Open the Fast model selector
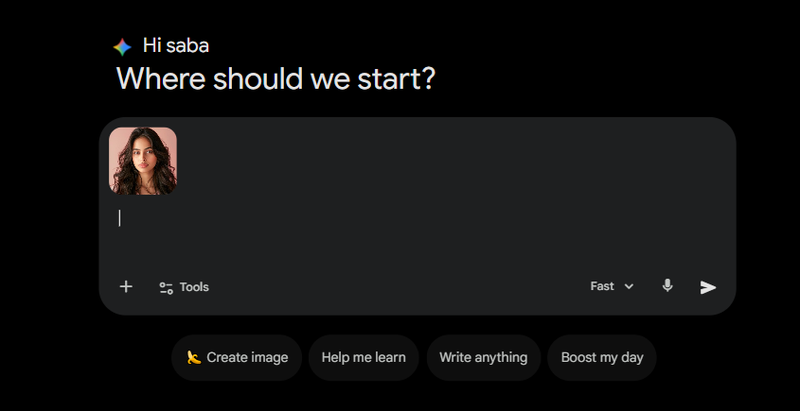The width and height of the screenshot is (800, 411). pos(602,286)
